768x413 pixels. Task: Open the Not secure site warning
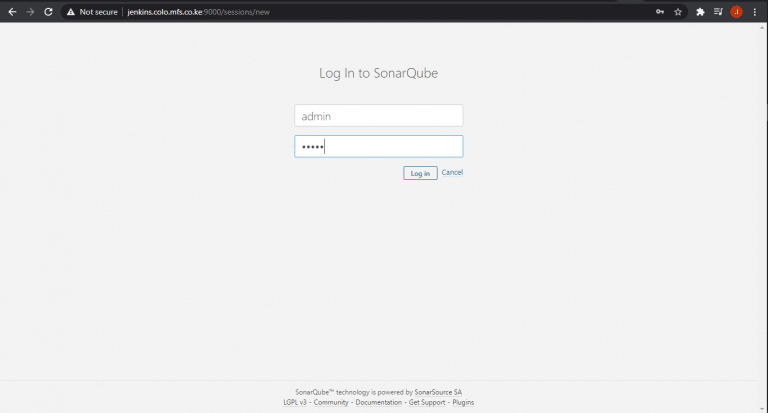92,12
